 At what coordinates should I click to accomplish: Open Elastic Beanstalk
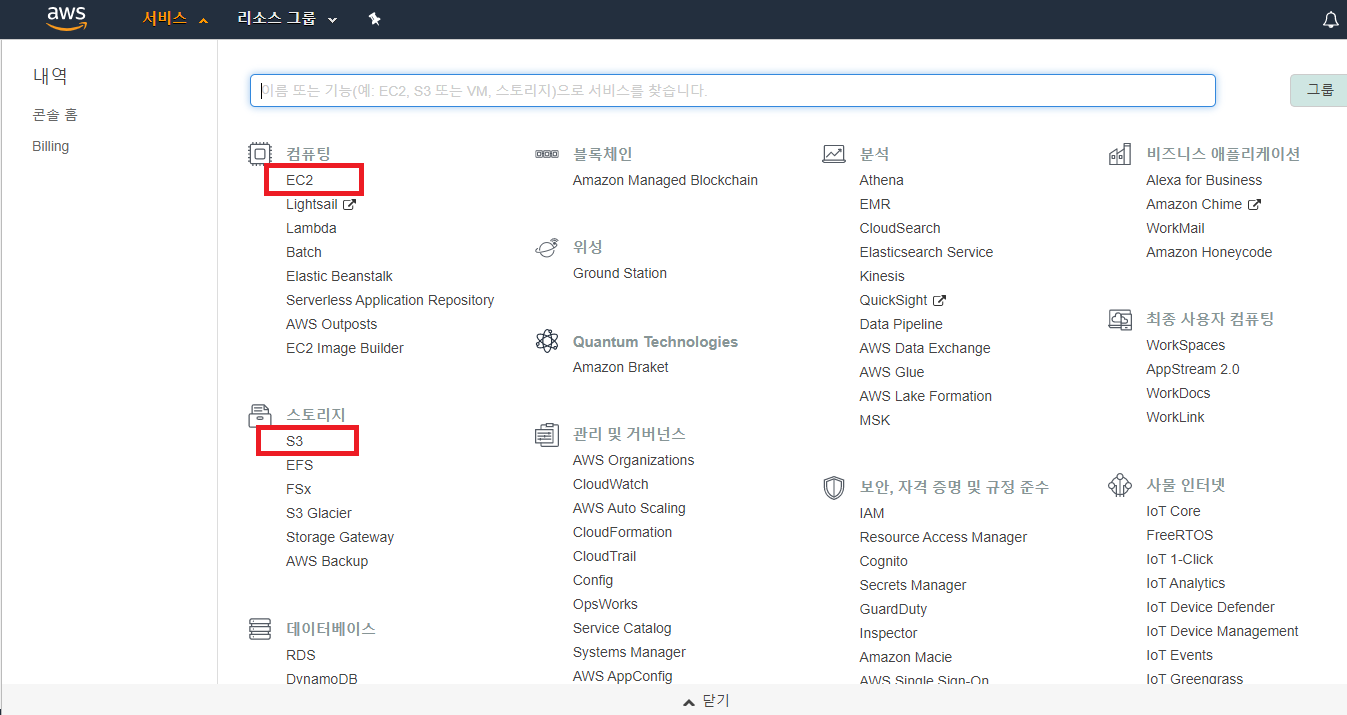click(x=339, y=276)
